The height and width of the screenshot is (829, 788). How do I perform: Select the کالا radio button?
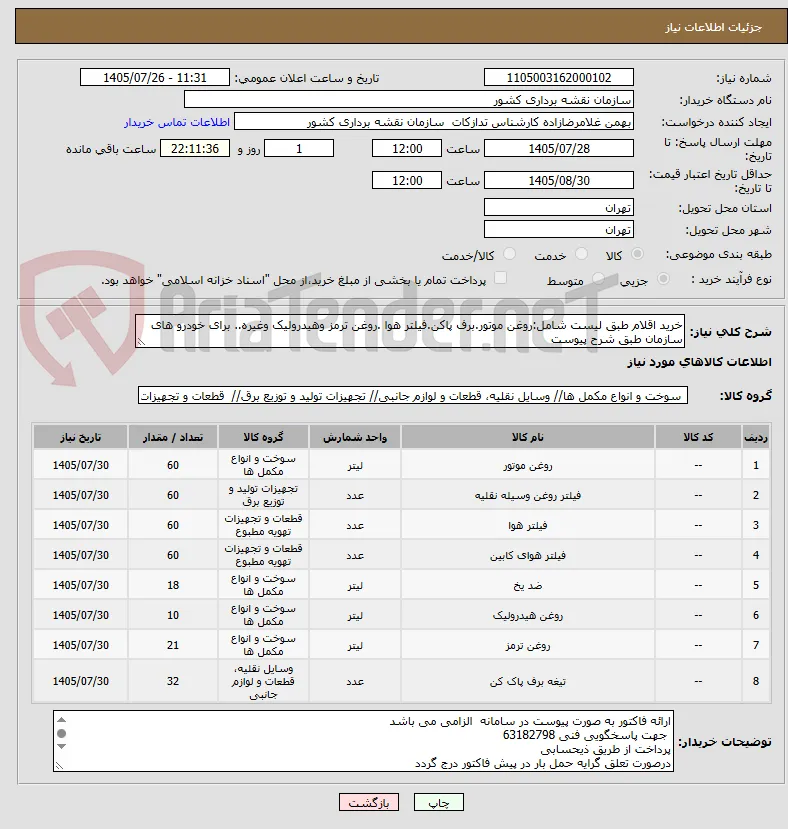pyautogui.click(x=637, y=254)
